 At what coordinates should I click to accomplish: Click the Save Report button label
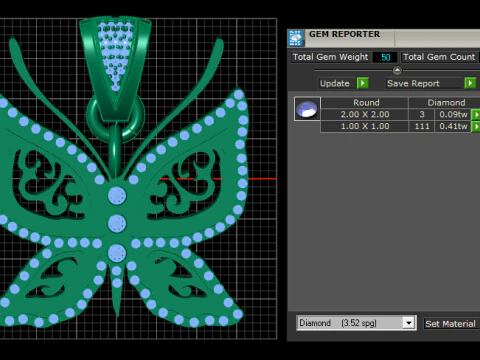413,83
